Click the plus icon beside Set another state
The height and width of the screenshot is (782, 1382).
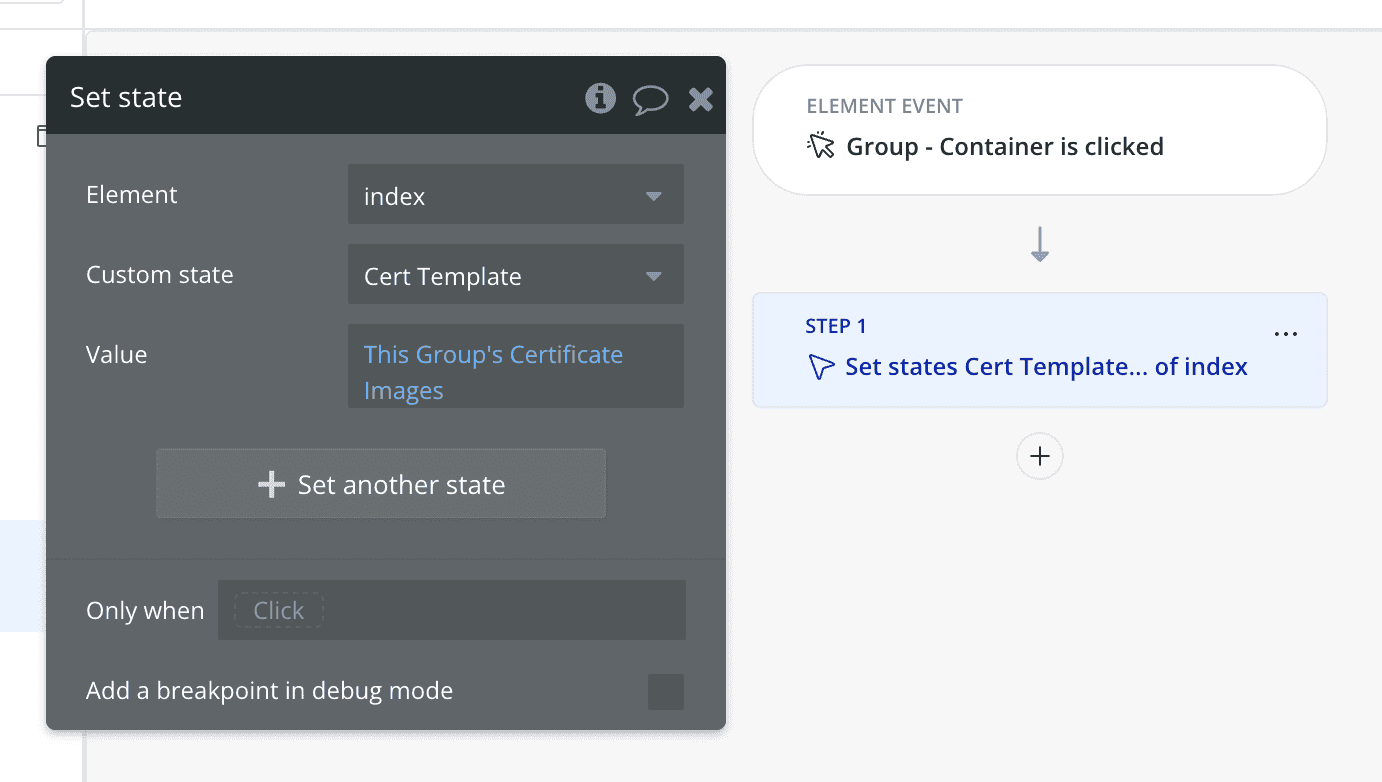tap(271, 485)
